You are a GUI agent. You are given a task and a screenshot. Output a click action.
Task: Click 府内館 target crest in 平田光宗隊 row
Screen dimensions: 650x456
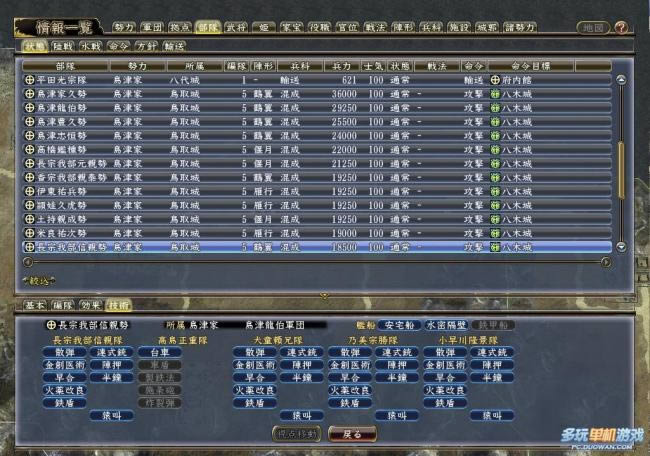pyautogui.click(x=495, y=80)
